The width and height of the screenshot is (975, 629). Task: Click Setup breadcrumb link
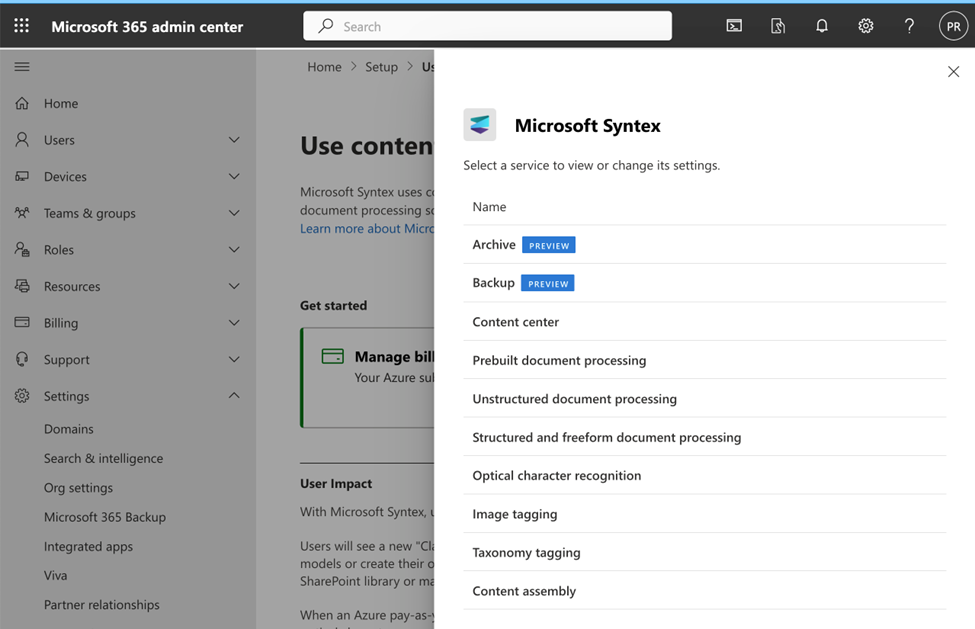[x=381, y=67]
